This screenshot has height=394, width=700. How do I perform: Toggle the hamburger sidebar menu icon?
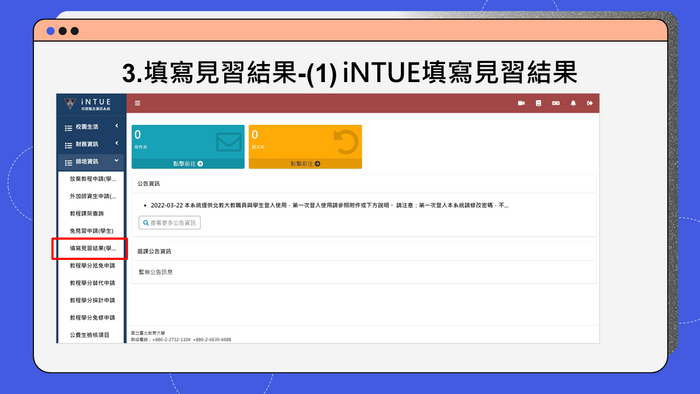[138, 103]
